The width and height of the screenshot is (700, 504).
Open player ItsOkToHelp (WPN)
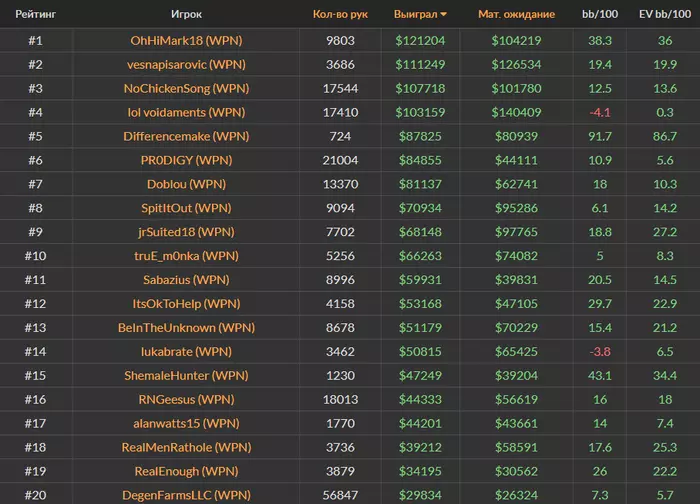186,304
